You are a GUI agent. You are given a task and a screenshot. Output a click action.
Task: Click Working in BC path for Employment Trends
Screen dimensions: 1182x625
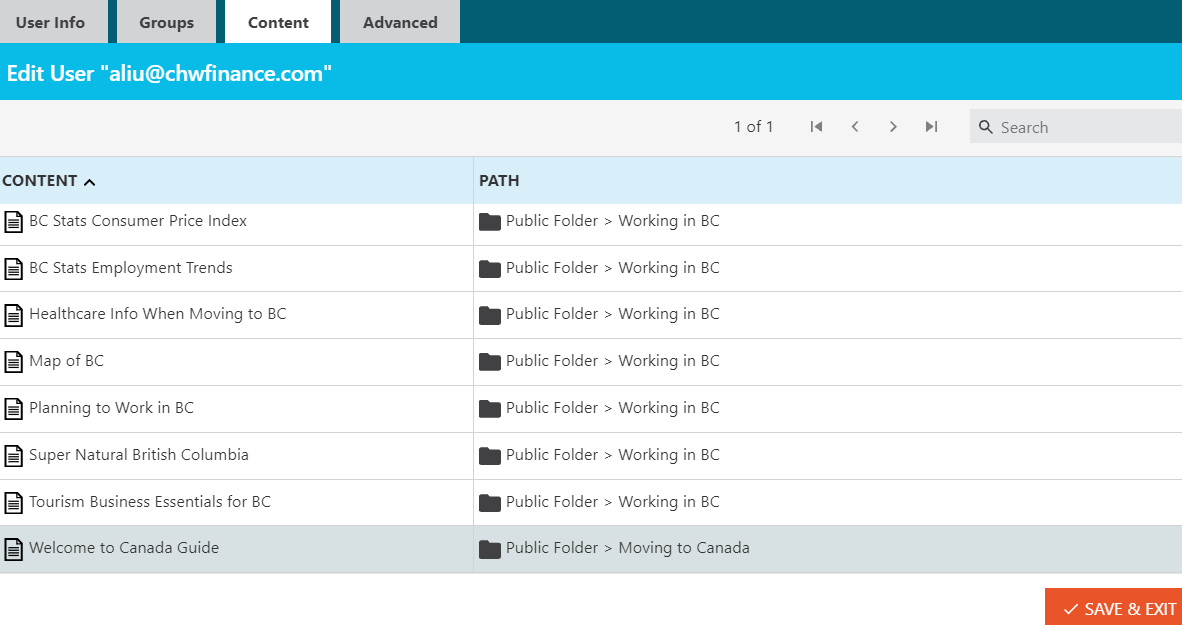[x=613, y=268]
